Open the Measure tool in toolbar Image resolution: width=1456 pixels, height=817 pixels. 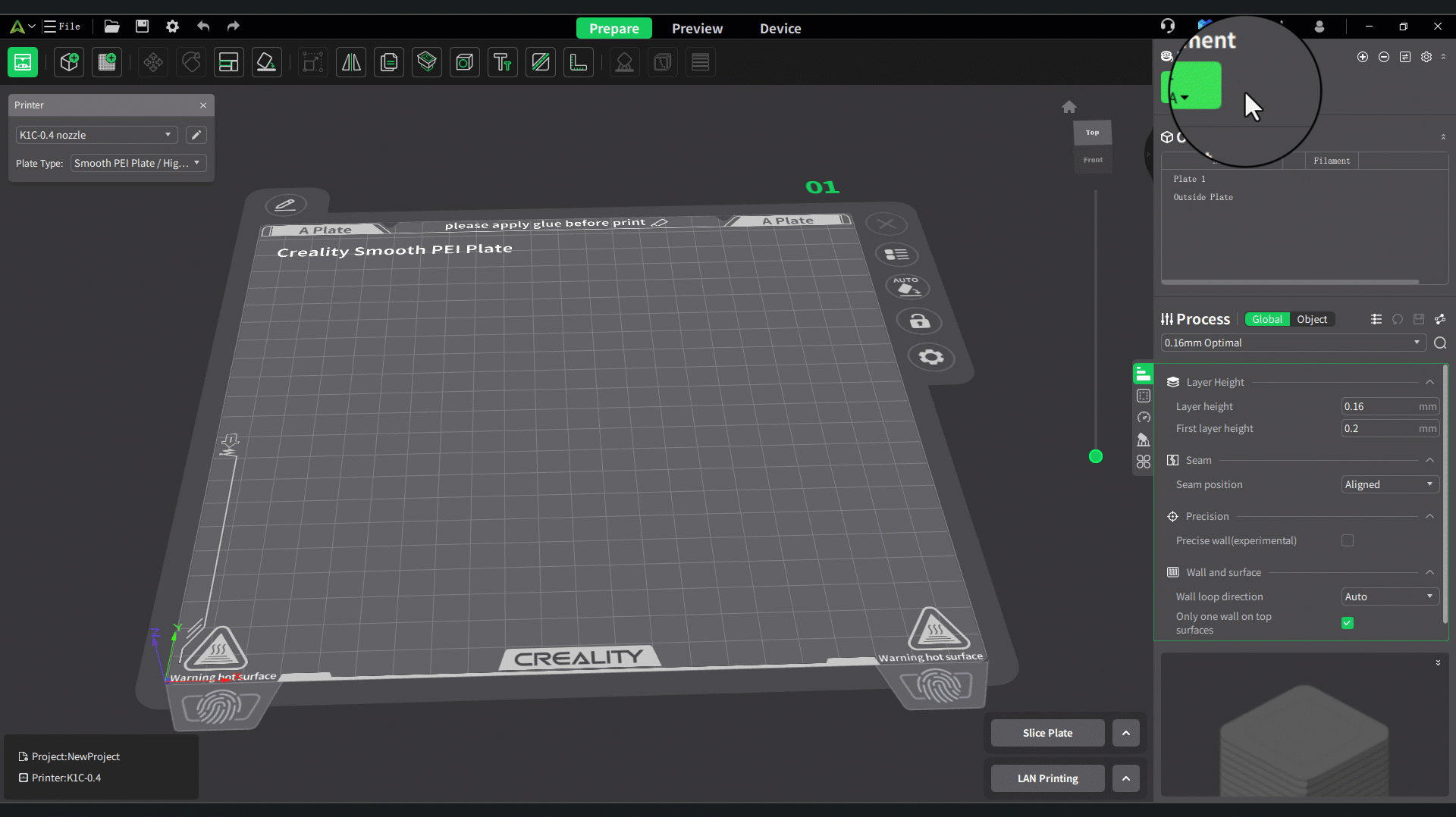pyautogui.click(x=578, y=62)
